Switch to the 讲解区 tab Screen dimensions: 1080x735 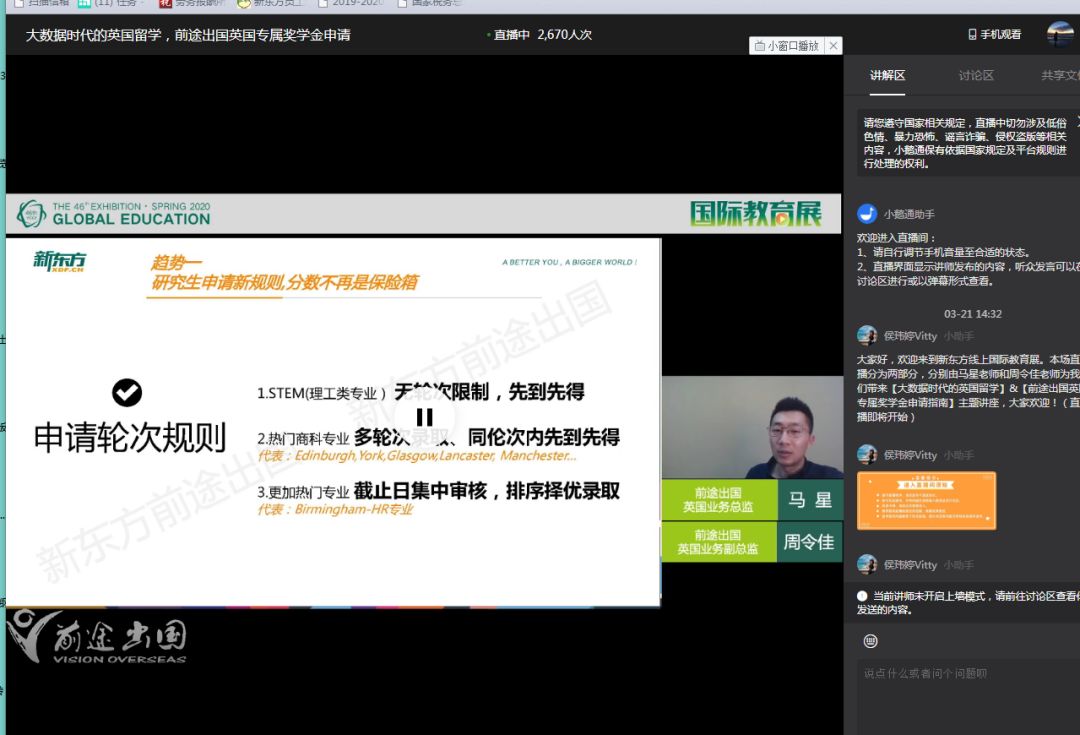887,76
